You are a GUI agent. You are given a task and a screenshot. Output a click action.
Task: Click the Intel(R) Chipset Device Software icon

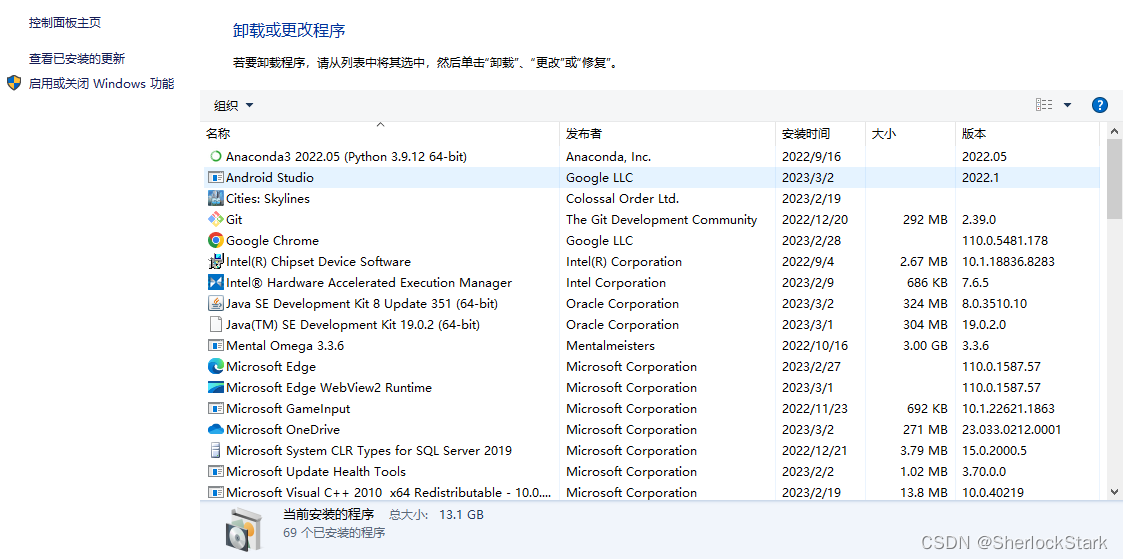click(x=215, y=261)
